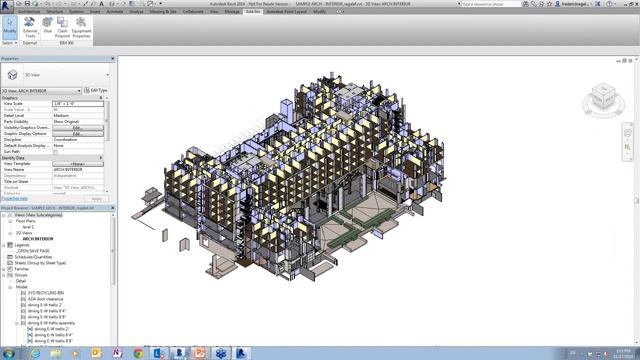Click the Open icon in quick access toolbar
The width and height of the screenshot is (640, 360).
coord(19,4)
